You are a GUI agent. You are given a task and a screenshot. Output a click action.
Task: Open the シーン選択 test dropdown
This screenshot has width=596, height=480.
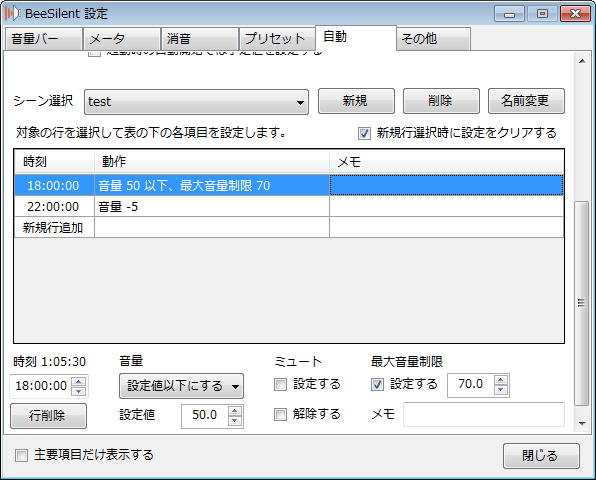pos(196,102)
